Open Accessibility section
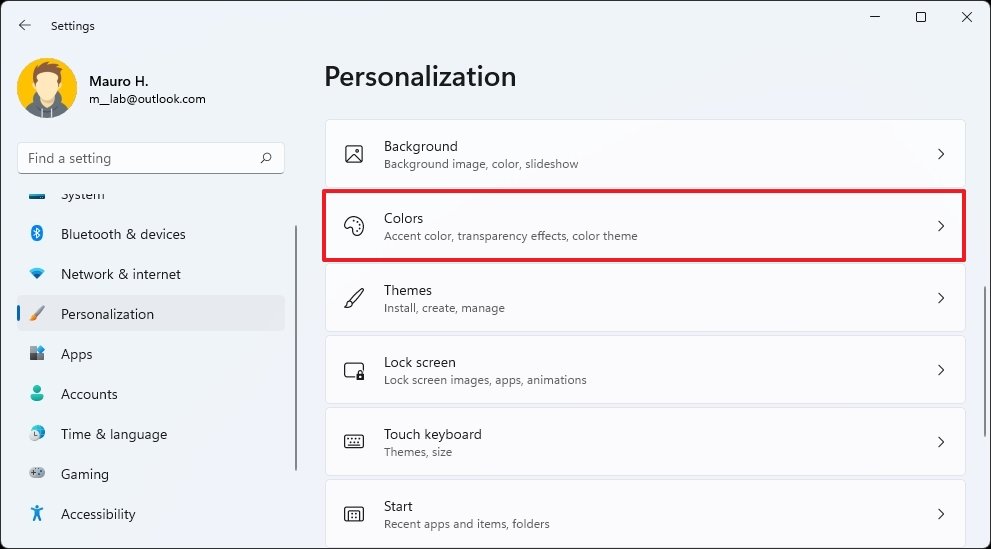 tap(150, 514)
